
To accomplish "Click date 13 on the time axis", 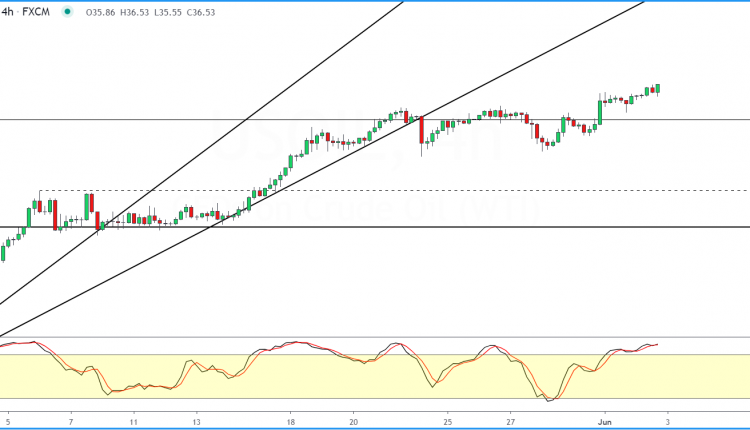I will pyautogui.click(x=196, y=422).
